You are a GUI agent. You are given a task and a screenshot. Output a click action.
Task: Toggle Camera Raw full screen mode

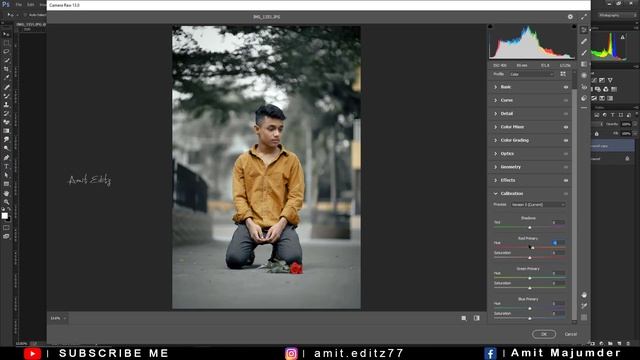tap(584, 17)
